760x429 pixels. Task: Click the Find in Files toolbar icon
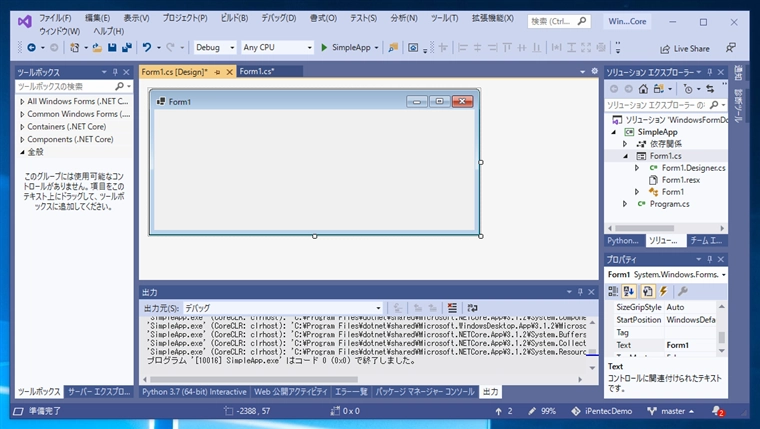tap(393, 48)
